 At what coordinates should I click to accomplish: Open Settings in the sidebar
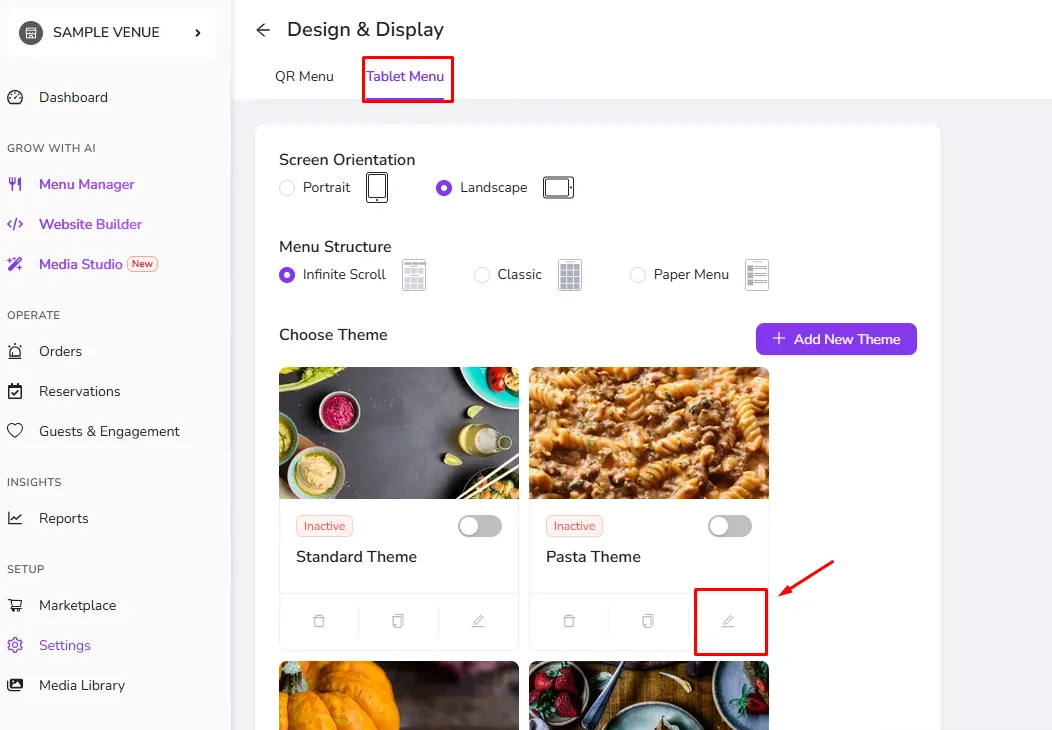pos(64,645)
